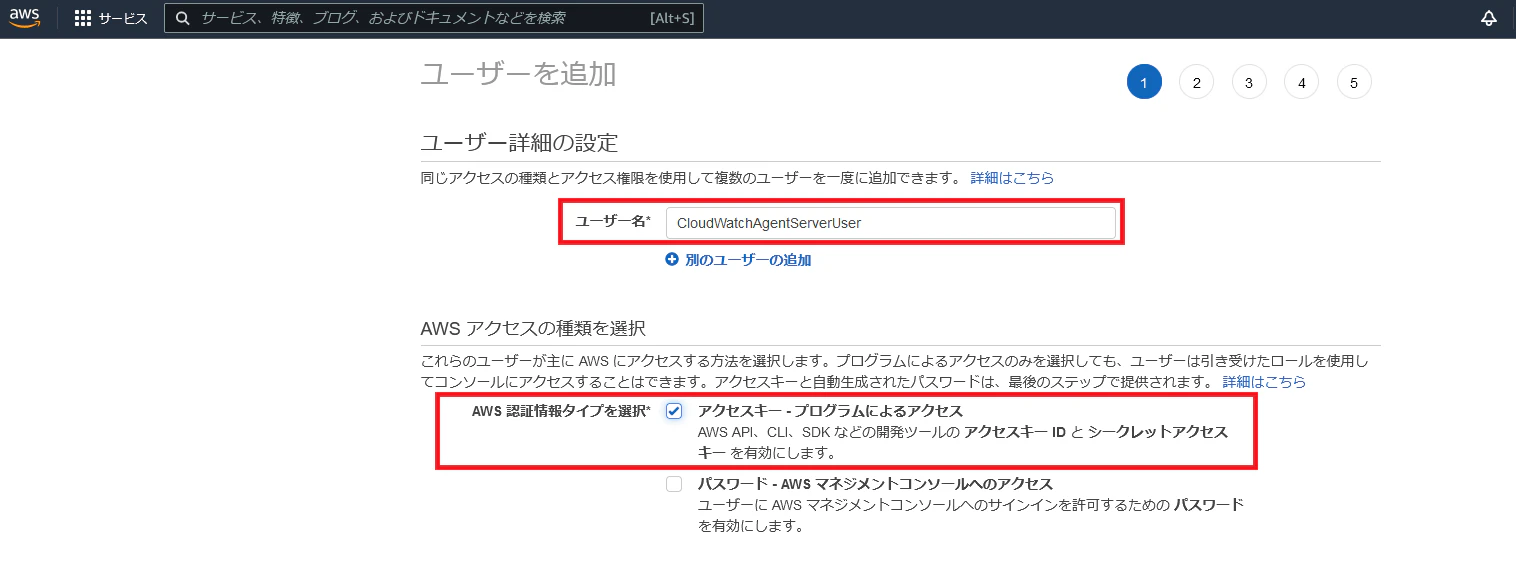Go to wizard step 2

click(x=1196, y=83)
